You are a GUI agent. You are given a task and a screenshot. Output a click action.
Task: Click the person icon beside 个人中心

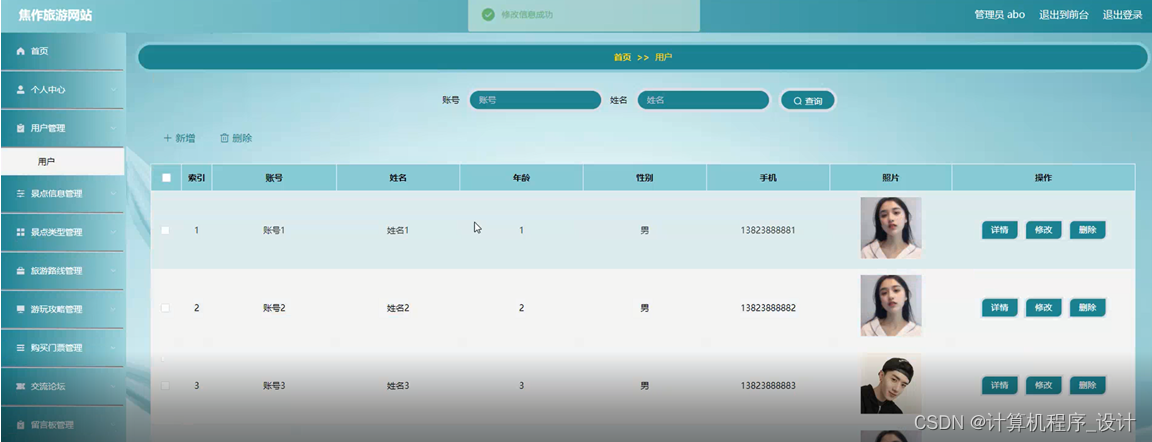coord(21,90)
